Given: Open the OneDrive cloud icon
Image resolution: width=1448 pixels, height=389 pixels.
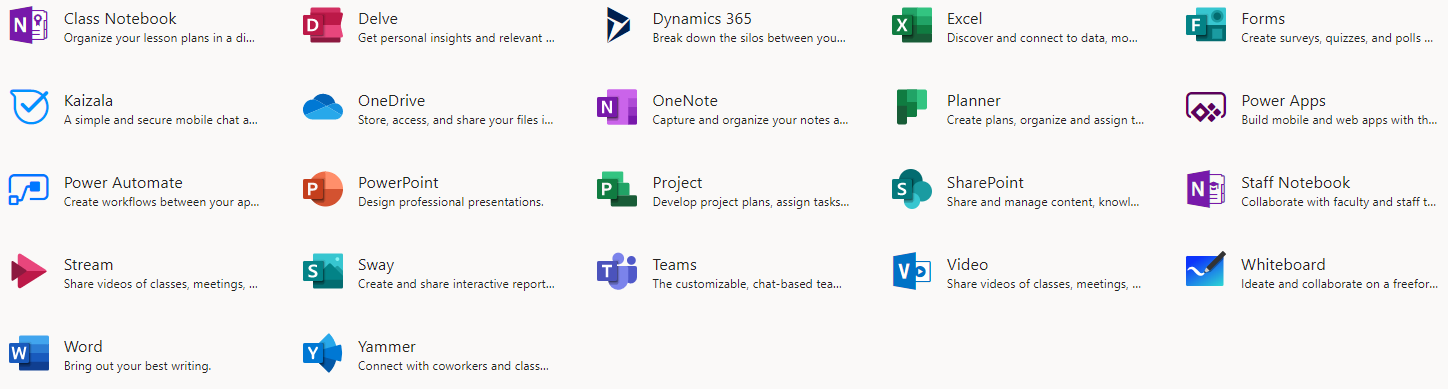Looking at the screenshot, I should tap(322, 108).
